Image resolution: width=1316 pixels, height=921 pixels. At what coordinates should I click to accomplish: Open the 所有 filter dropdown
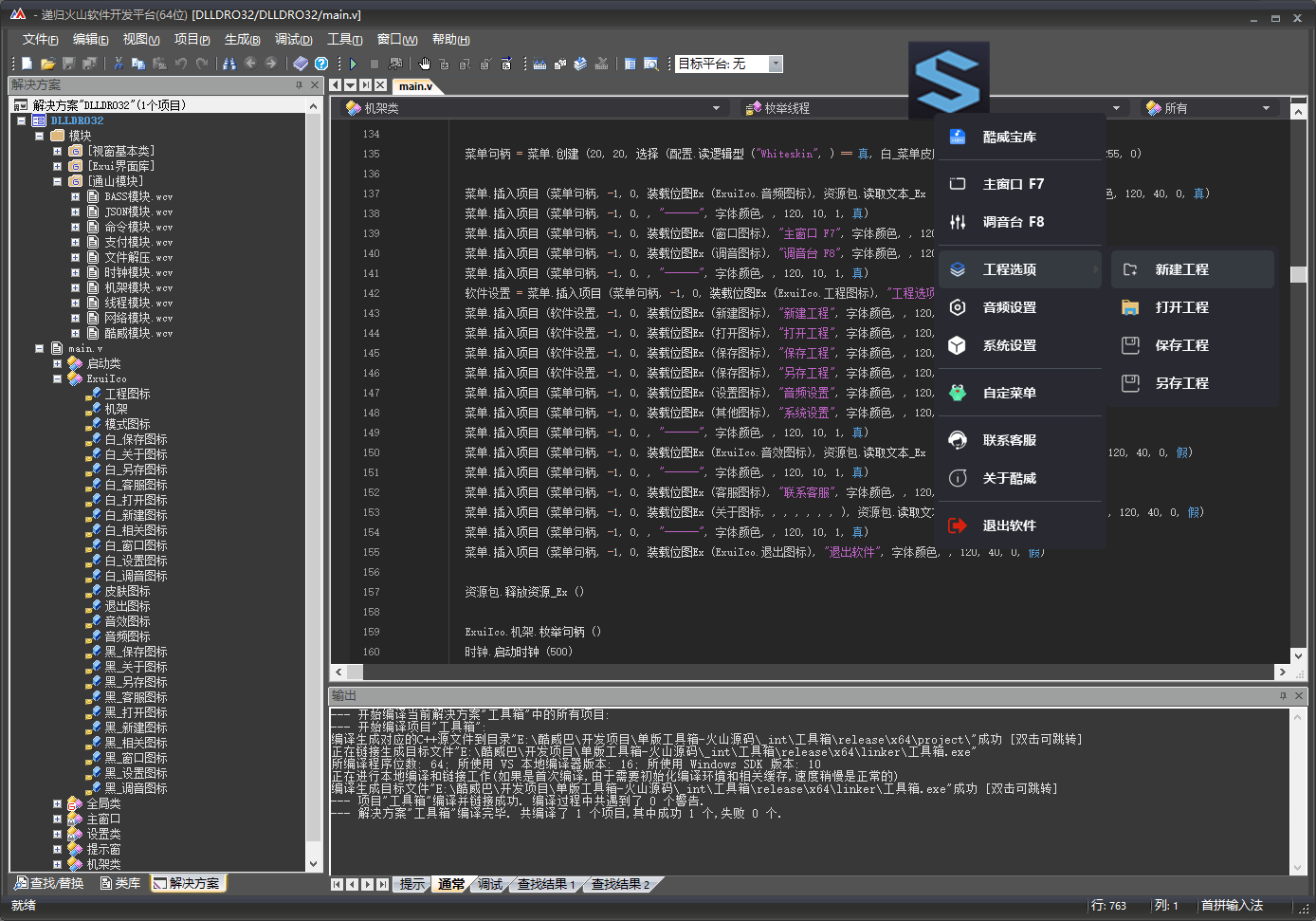(x=1266, y=108)
